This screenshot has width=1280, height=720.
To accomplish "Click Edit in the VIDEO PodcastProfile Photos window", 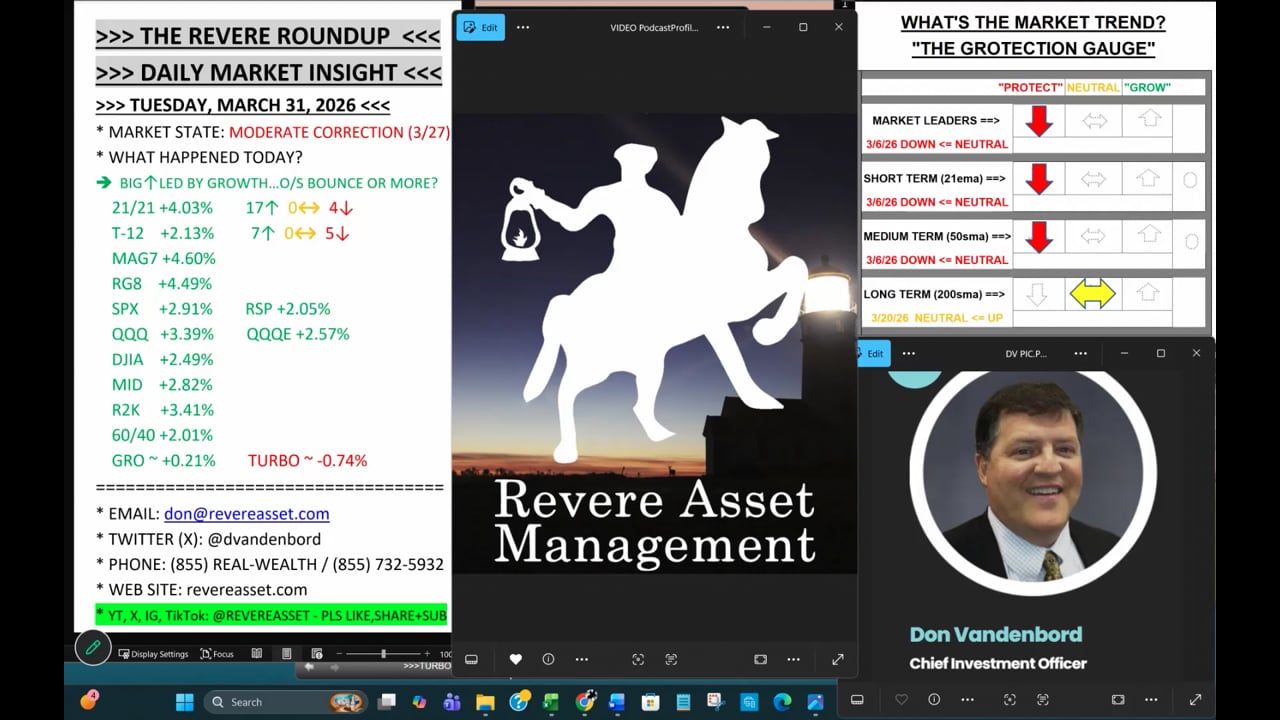I will pos(480,27).
